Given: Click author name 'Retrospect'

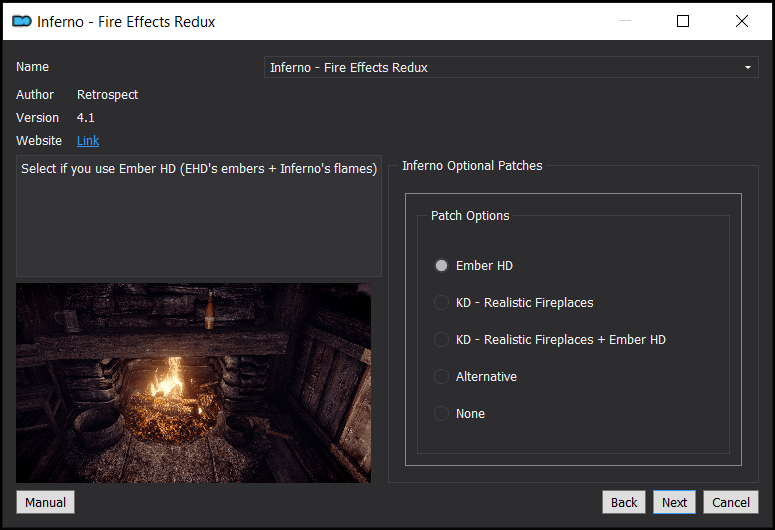Looking at the screenshot, I should (x=107, y=95).
